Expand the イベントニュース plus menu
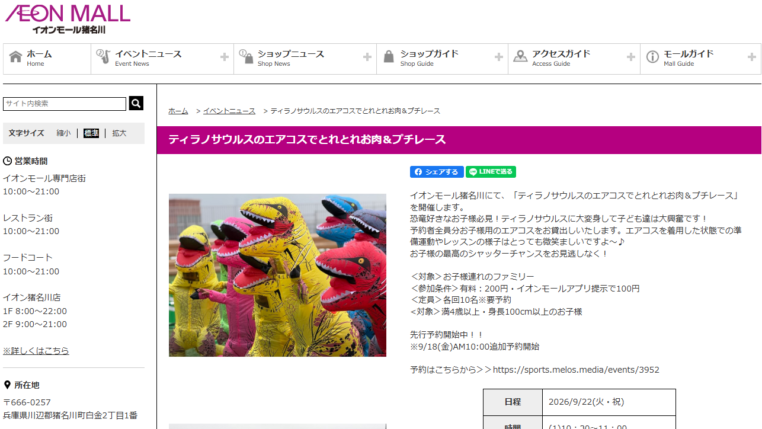The image size is (762, 429). pyautogui.click(x=224, y=57)
